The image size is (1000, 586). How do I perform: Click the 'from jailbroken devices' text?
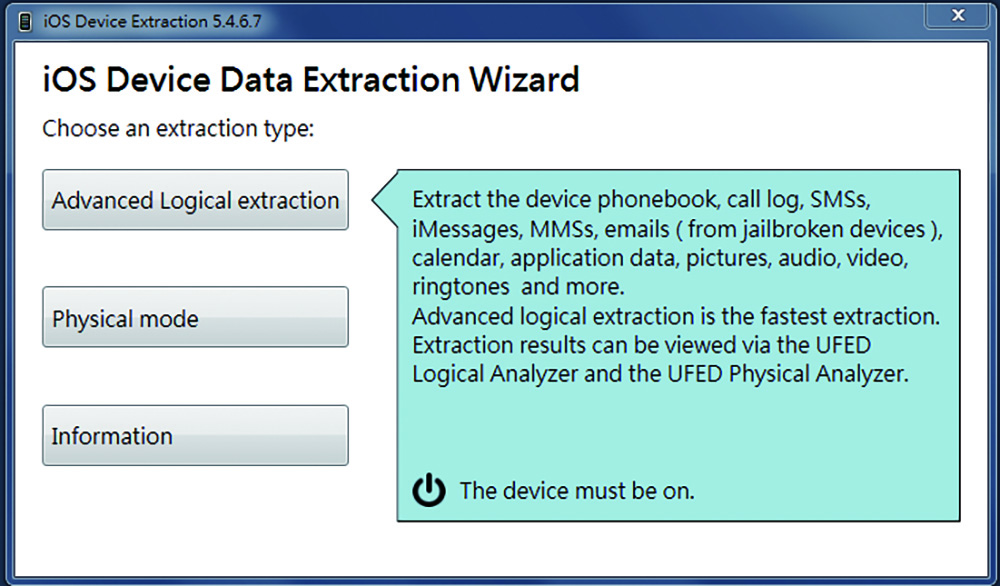point(806,229)
